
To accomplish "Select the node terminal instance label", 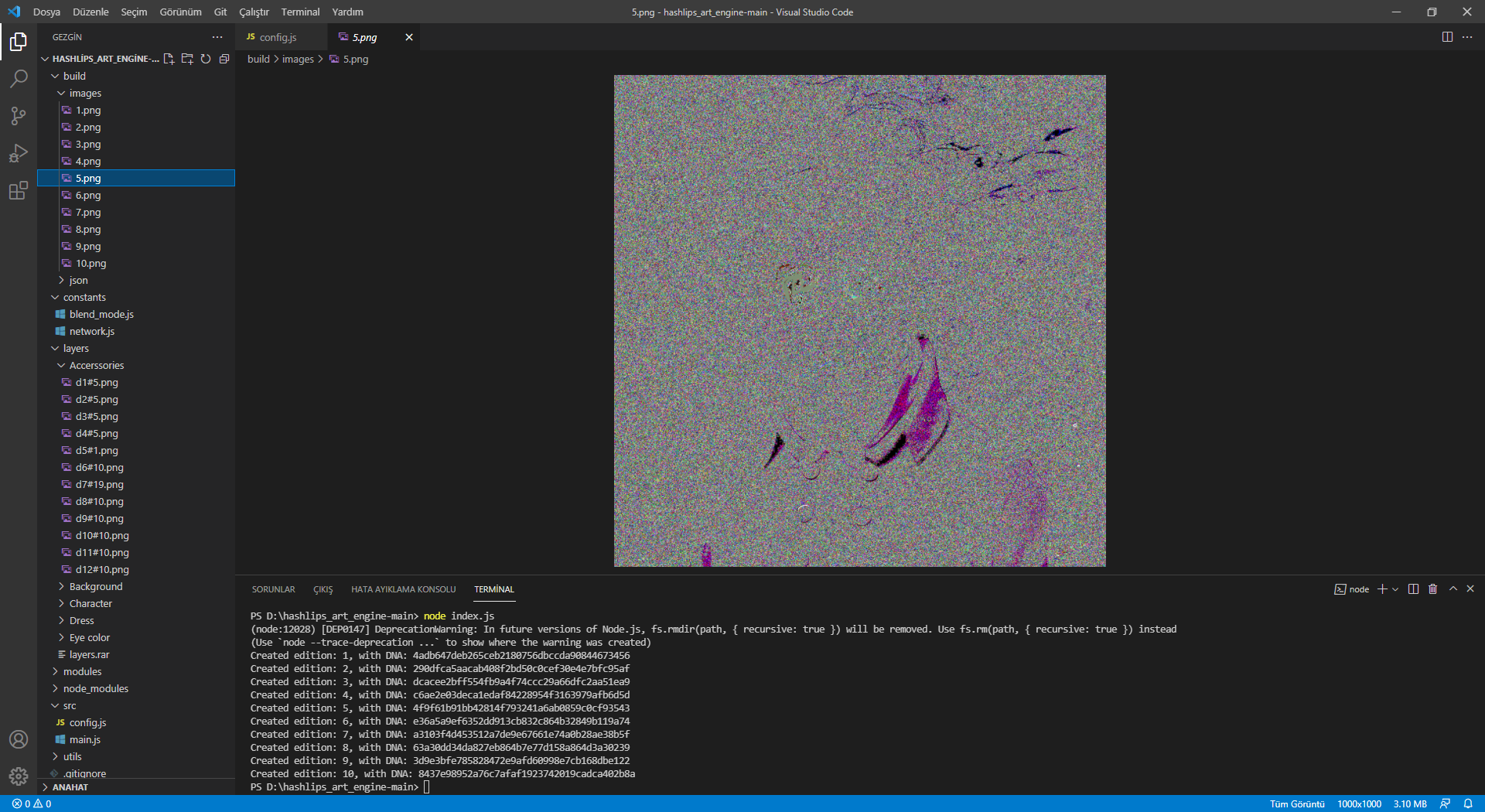I will point(1352,589).
